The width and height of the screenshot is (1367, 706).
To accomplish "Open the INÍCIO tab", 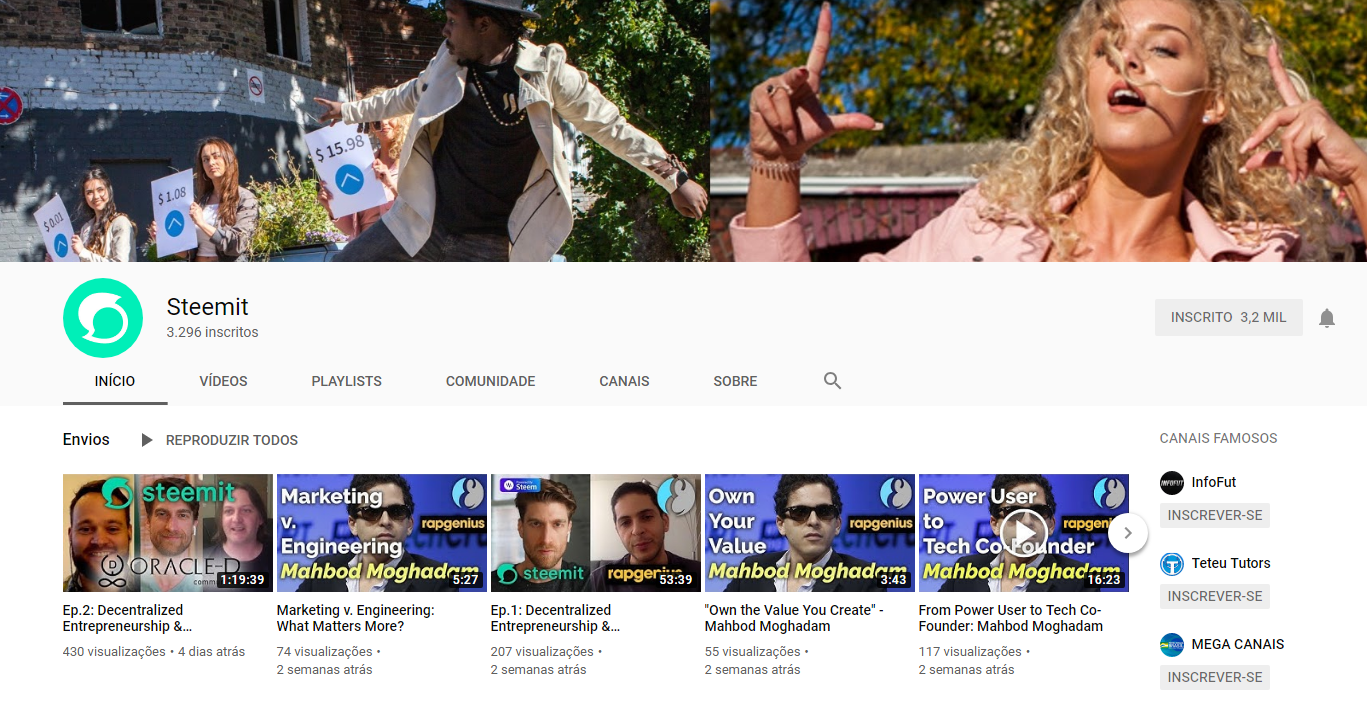I will click(x=115, y=381).
